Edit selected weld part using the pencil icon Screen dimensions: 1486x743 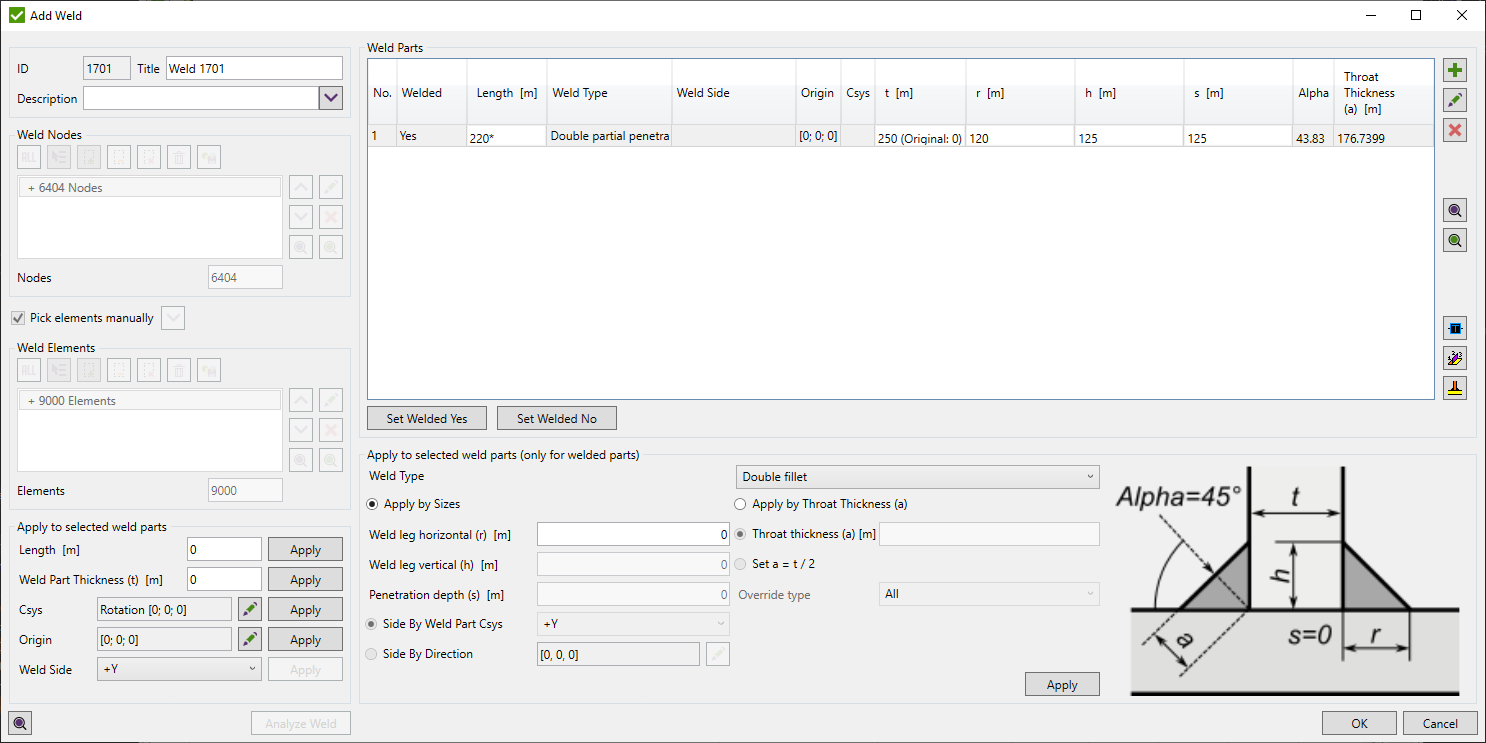pyautogui.click(x=1455, y=100)
